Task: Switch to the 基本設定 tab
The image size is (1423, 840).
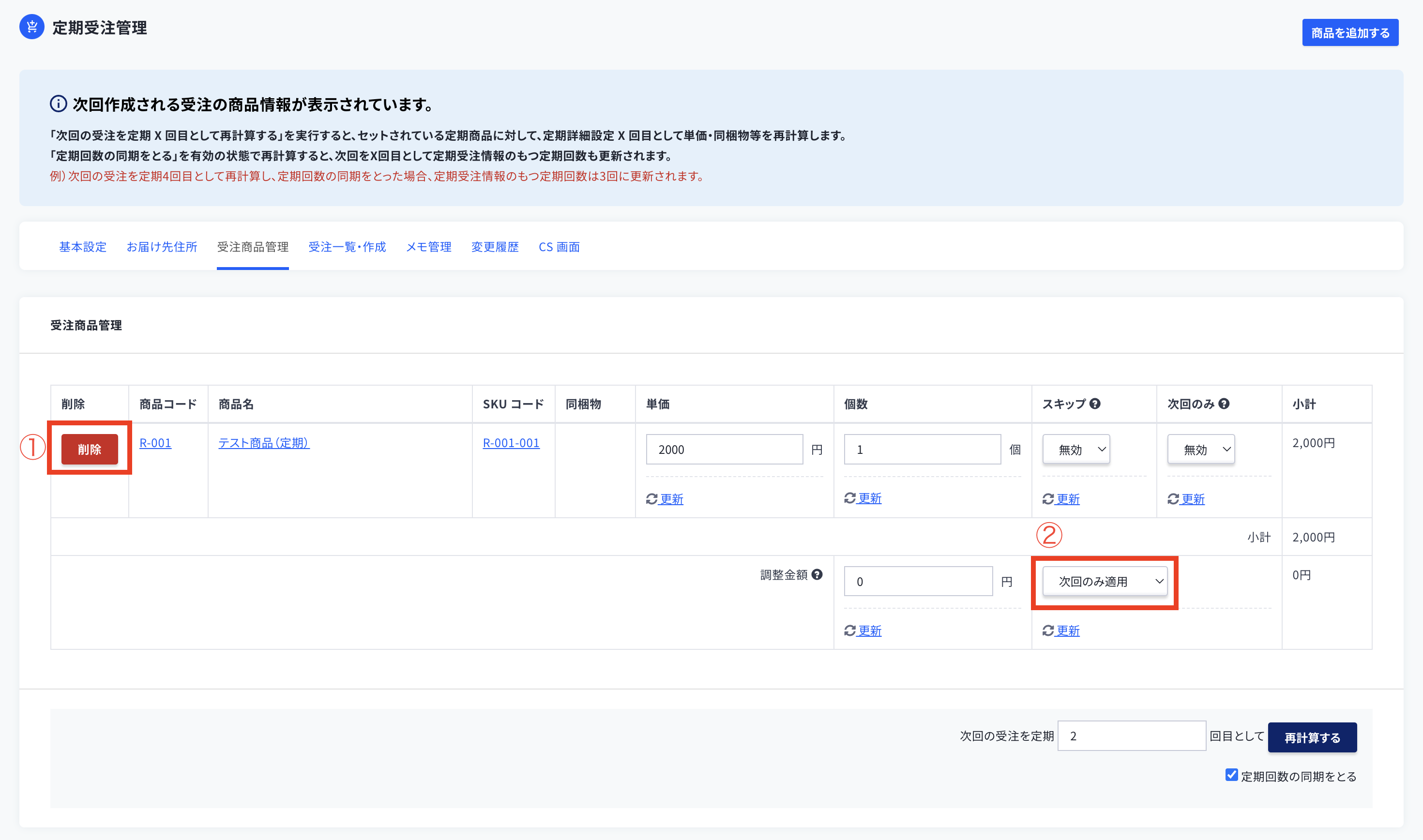Action: [x=83, y=247]
